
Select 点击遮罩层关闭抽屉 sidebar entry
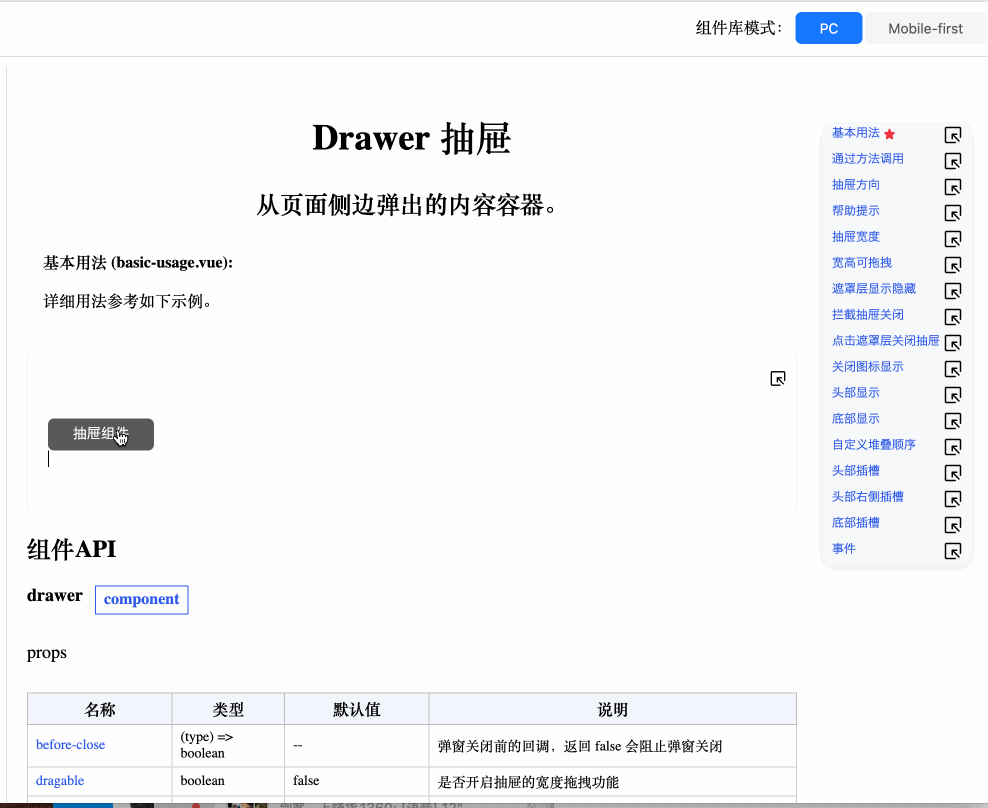pyautogui.click(x=885, y=341)
